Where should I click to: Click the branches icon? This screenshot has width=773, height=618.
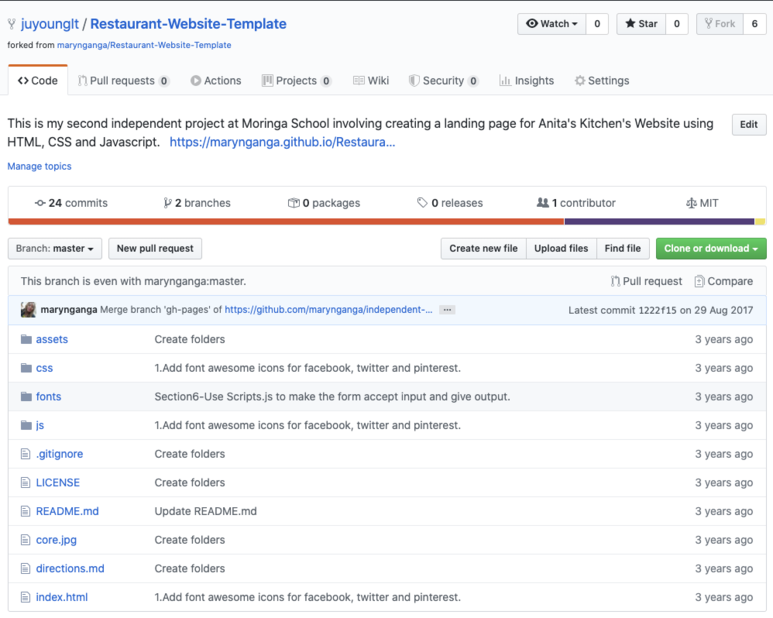tap(168, 203)
